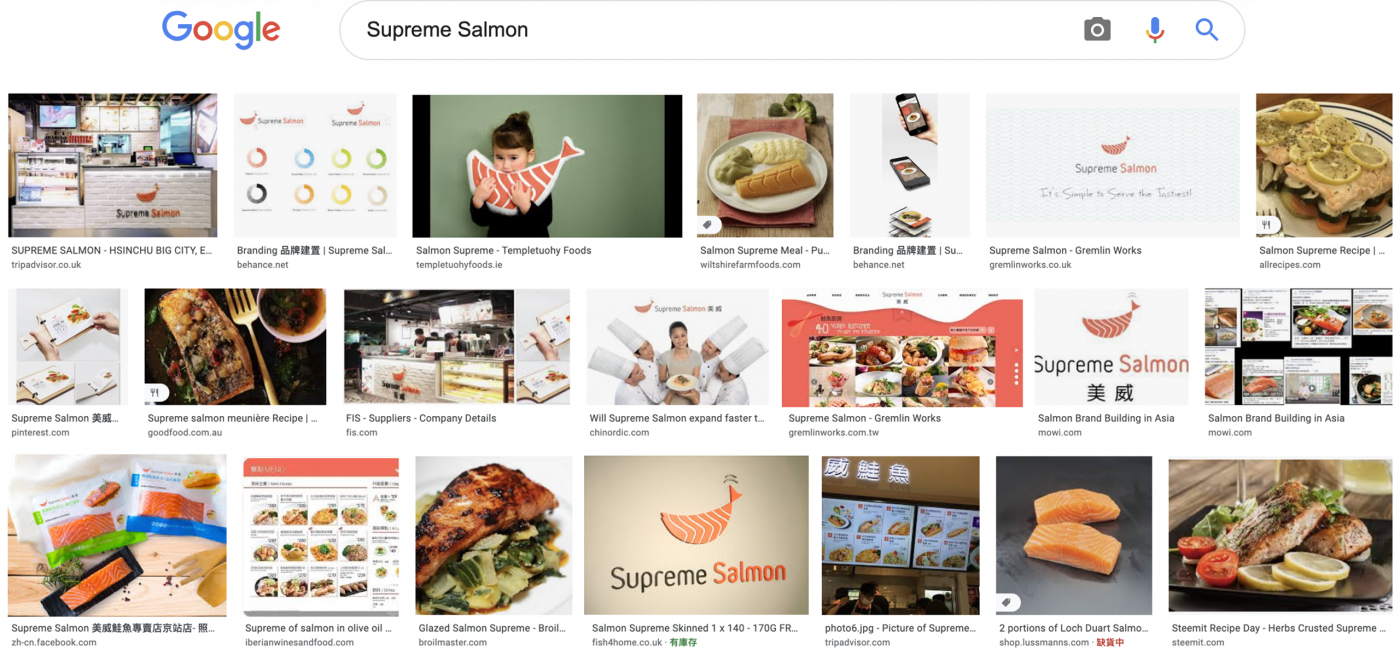
Task: Click product tag icon on Salmon Supreme Meal image
Action: pyautogui.click(x=707, y=225)
